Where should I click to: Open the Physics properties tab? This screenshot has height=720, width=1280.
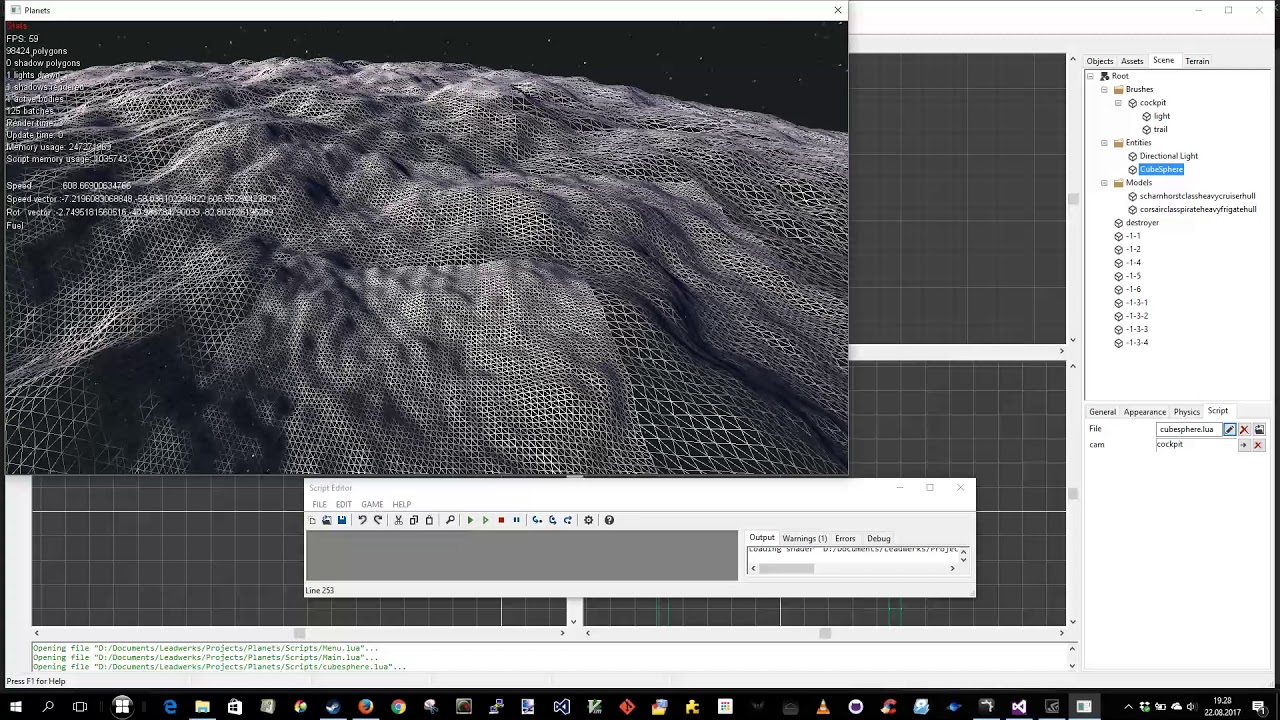pyautogui.click(x=1187, y=412)
